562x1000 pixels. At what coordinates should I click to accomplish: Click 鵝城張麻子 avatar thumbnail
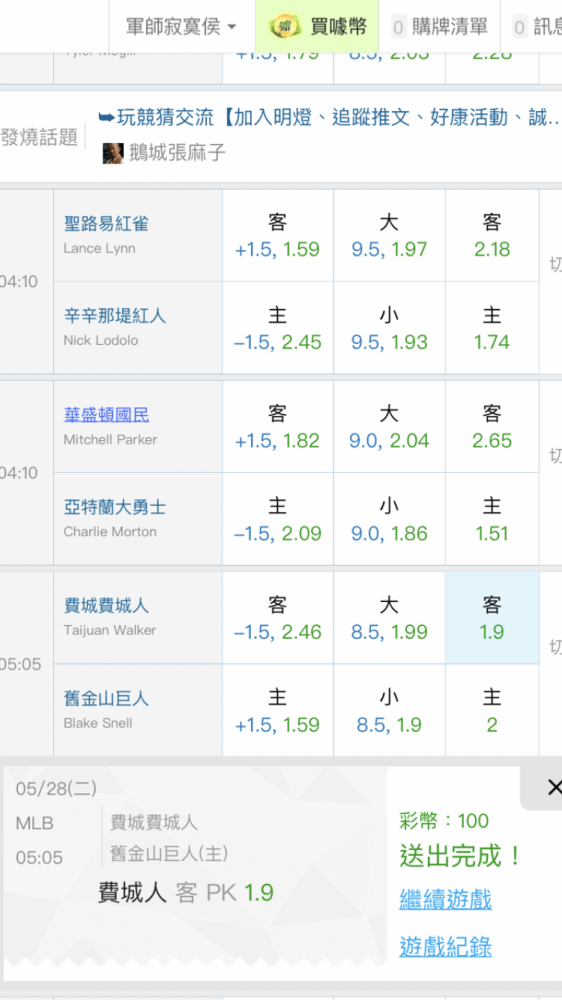point(113,153)
